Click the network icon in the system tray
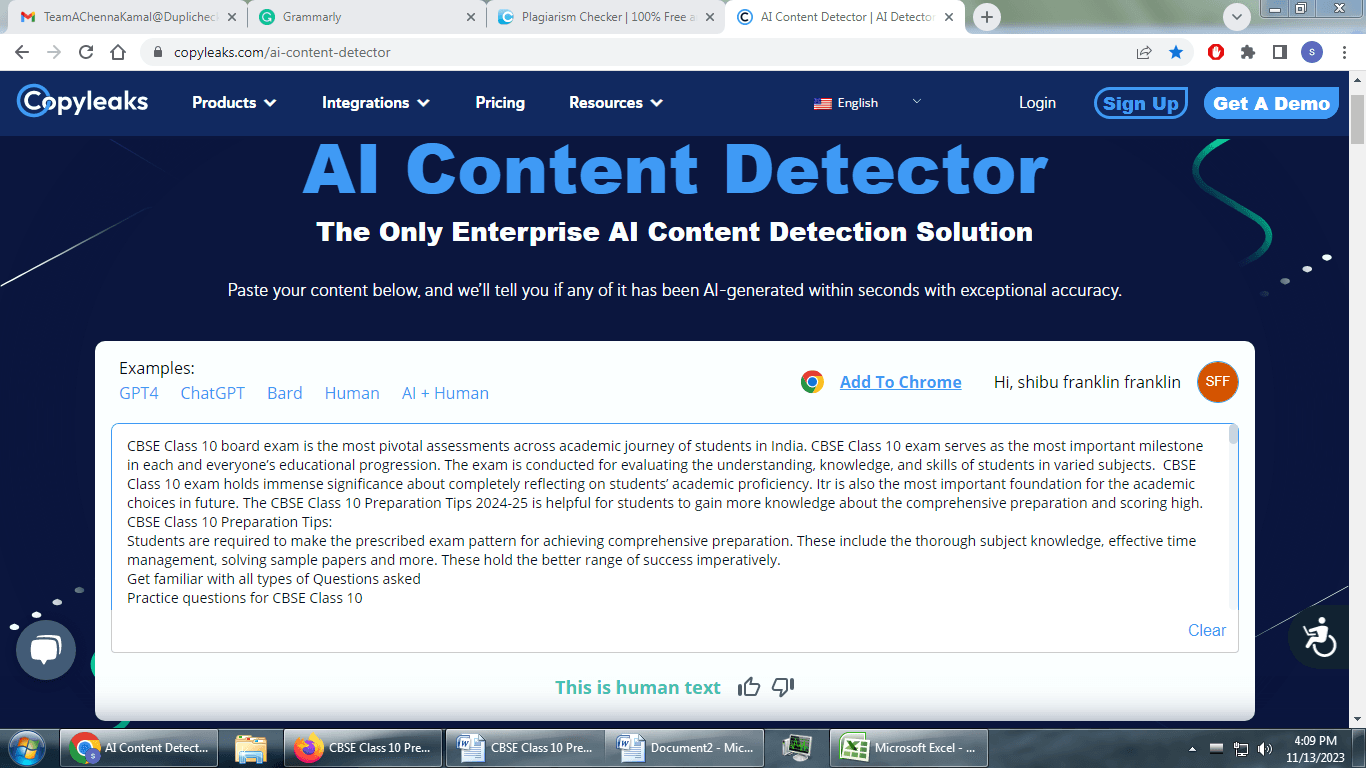Viewport: 1366px width, 768px height. tap(1240, 748)
